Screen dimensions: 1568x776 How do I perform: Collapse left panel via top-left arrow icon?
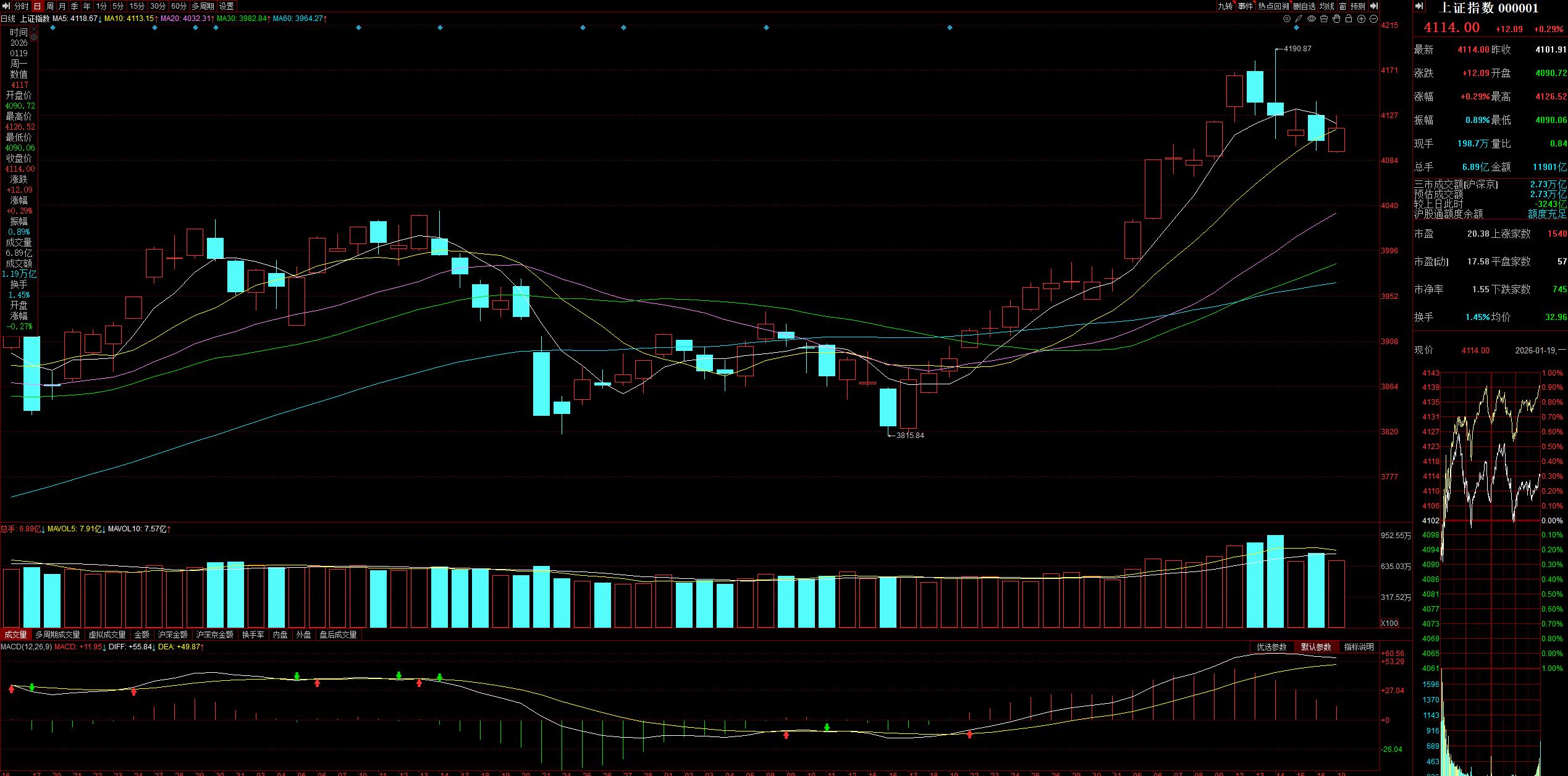click(x=6, y=6)
